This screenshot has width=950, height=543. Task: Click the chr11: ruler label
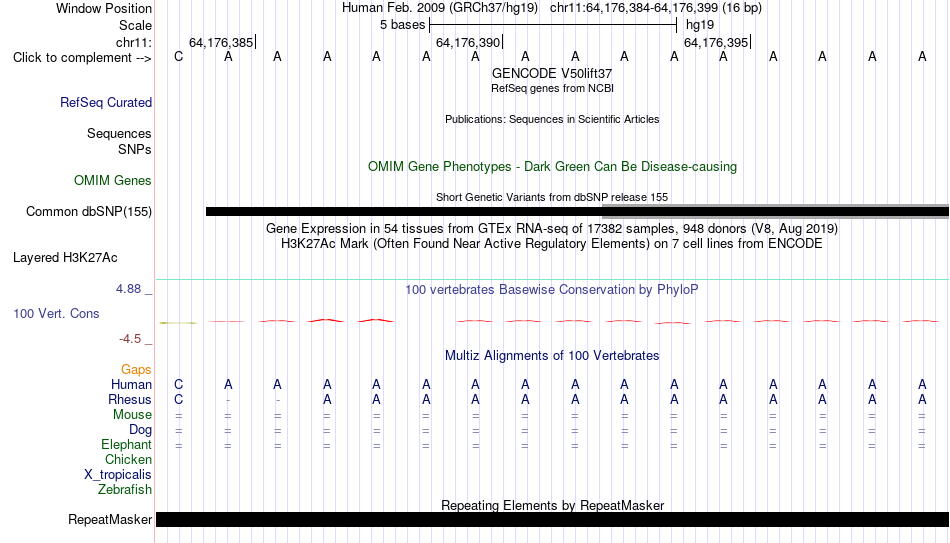tap(134, 42)
